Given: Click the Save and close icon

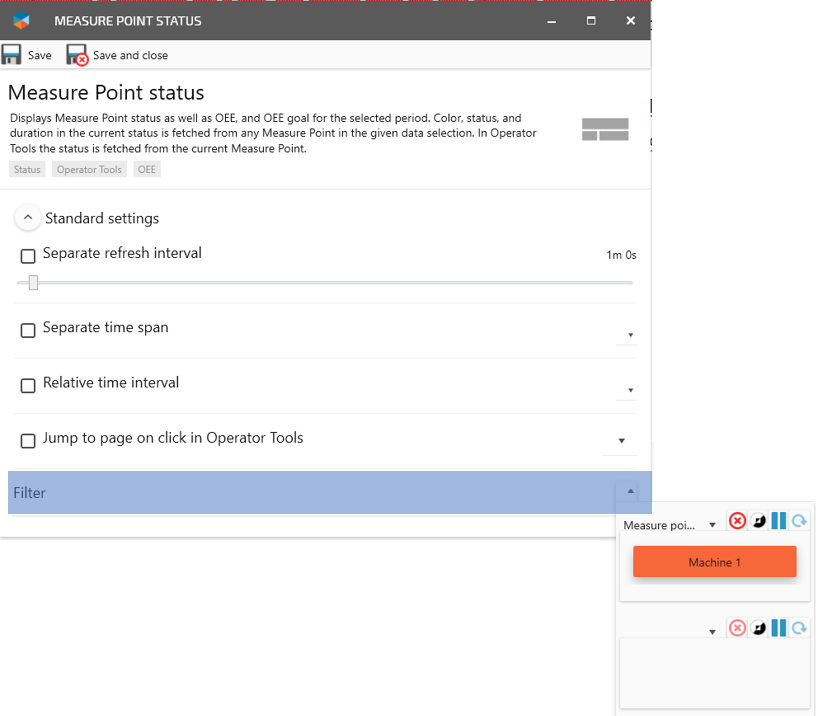Looking at the screenshot, I should (77, 55).
